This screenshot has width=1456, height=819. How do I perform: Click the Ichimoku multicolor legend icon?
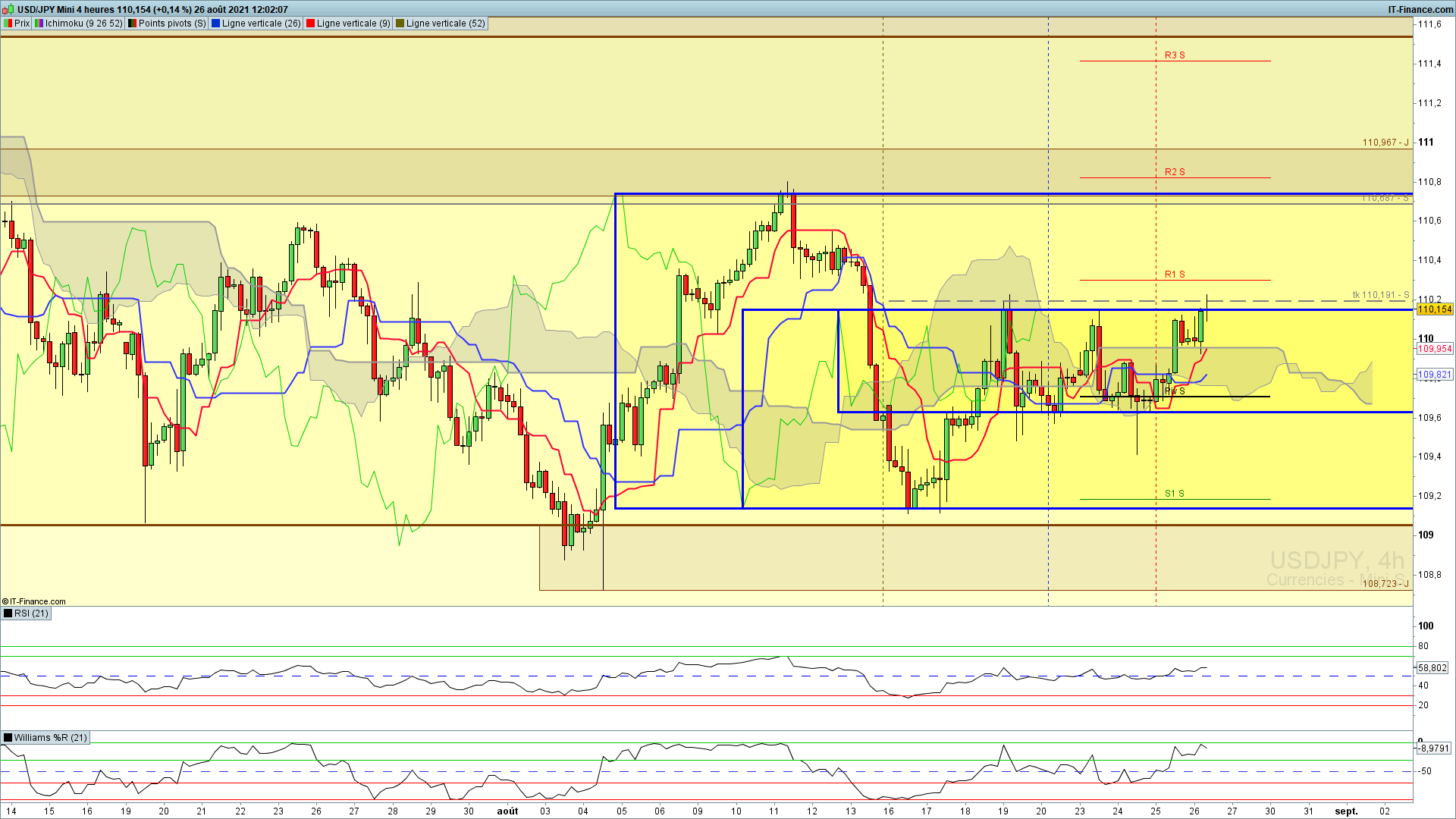(39, 24)
